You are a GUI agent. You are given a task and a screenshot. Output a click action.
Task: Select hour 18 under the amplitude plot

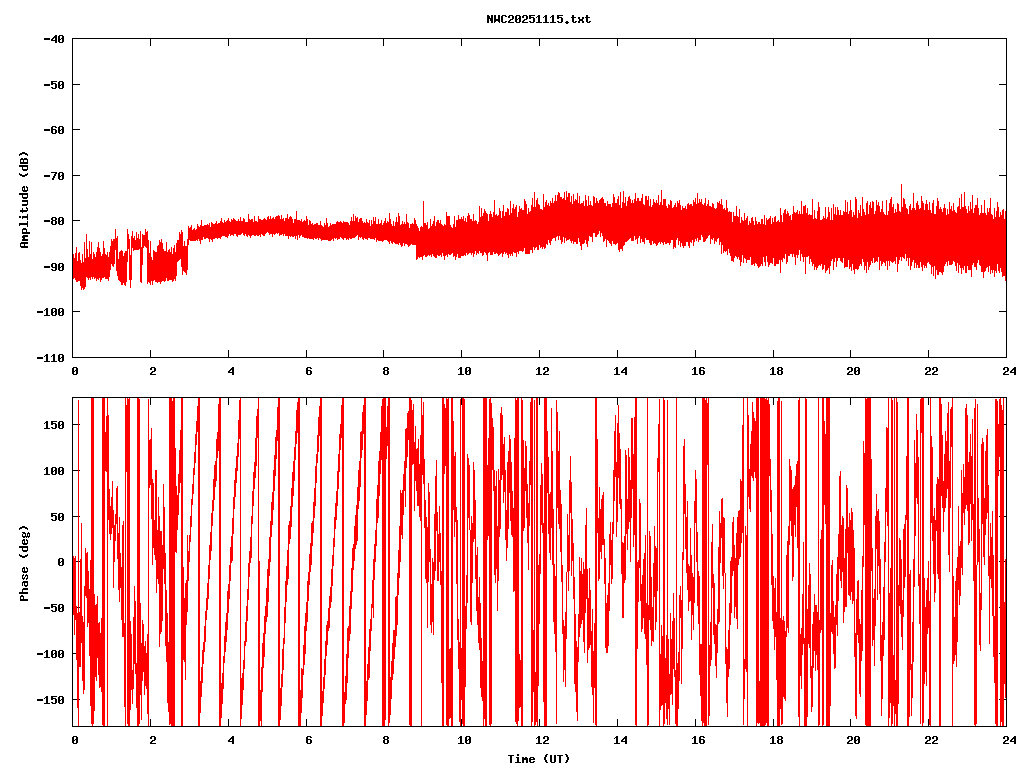tap(772, 371)
